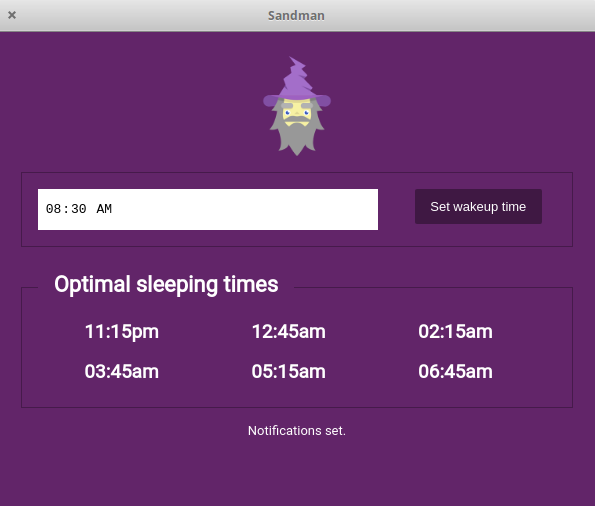Select the hours segment 08 in wakeup time
The width and height of the screenshot is (595, 506).
click(53, 209)
